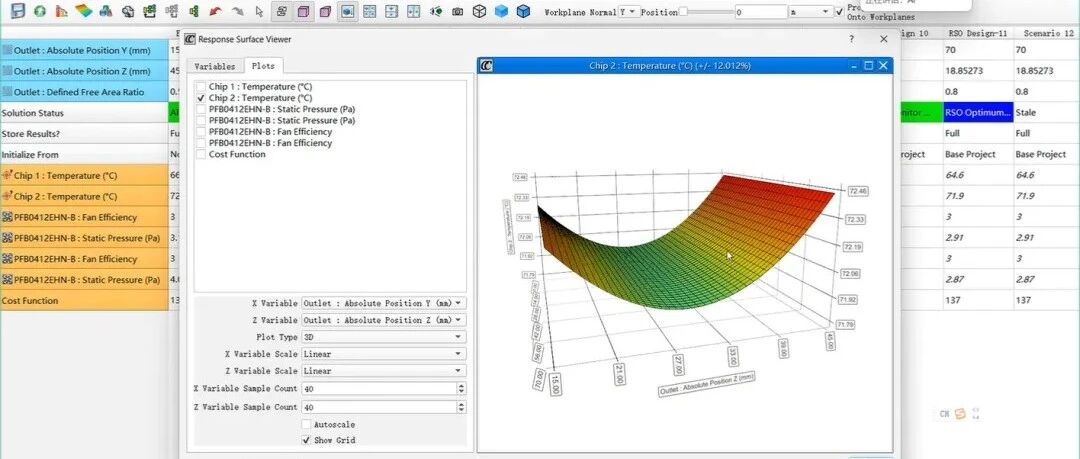Click the camera snapshot icon
The height and width of the screenshot is (459, 1080).
457,11
